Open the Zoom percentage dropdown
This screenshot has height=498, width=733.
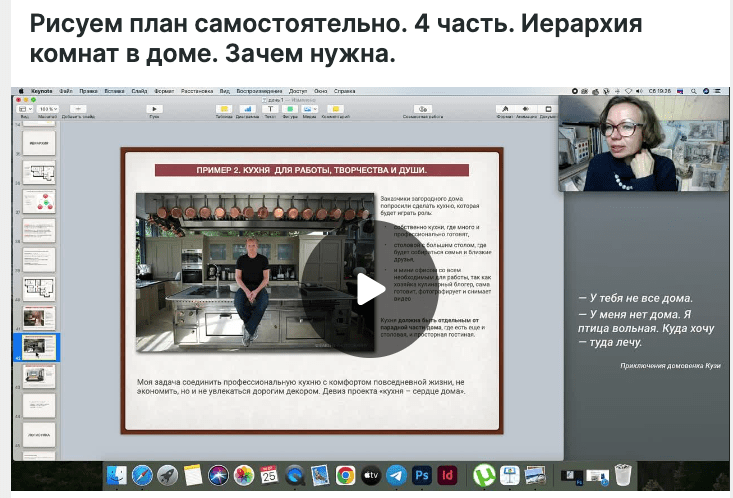tap(48, 108)
